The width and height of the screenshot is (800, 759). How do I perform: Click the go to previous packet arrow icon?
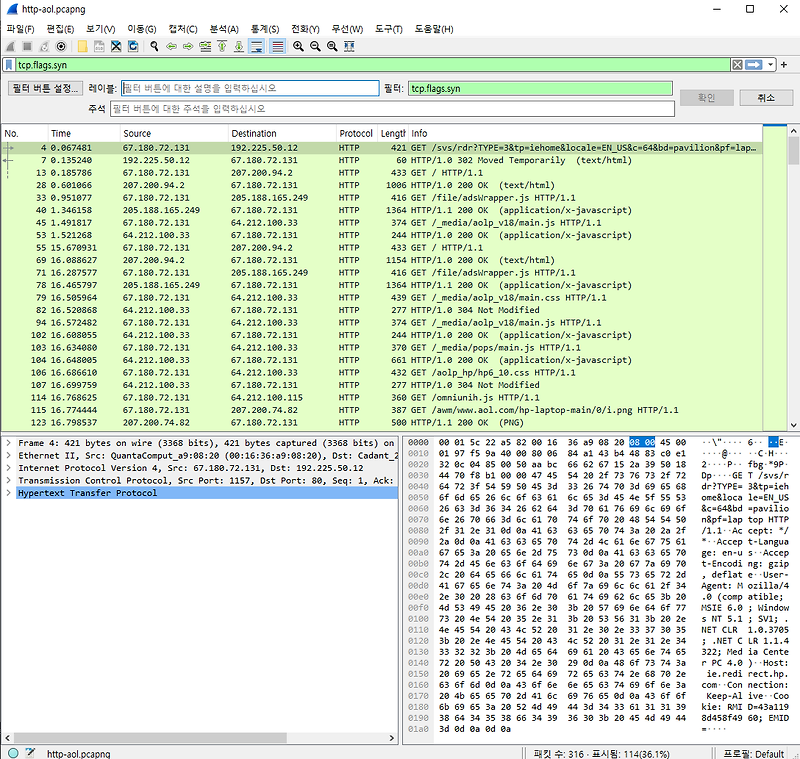[172, 45]
